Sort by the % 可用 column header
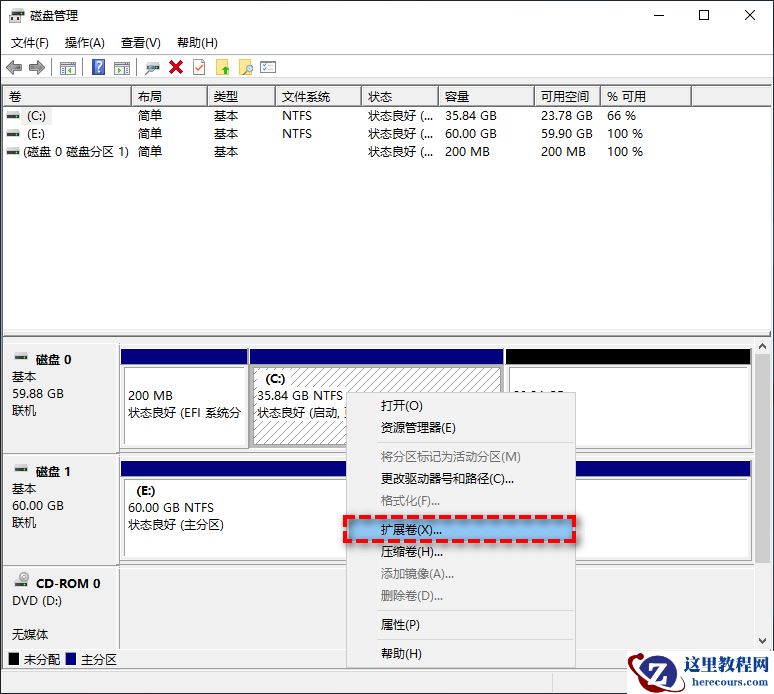774x694 pixels. [x=646, y=97]
